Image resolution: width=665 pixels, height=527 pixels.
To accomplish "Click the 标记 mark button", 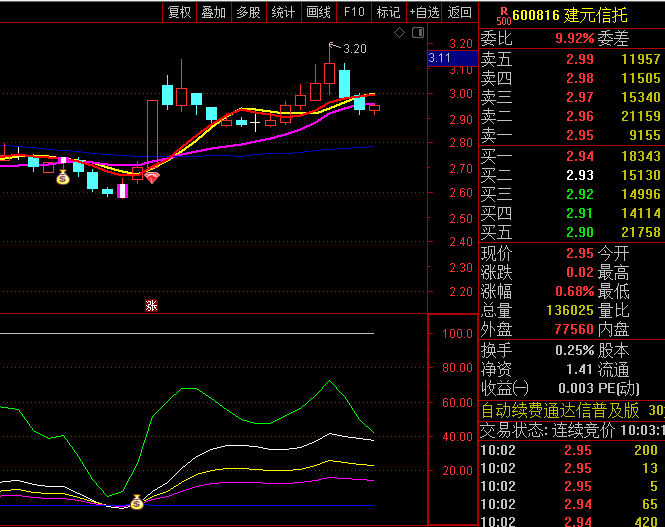I will 387,12.
